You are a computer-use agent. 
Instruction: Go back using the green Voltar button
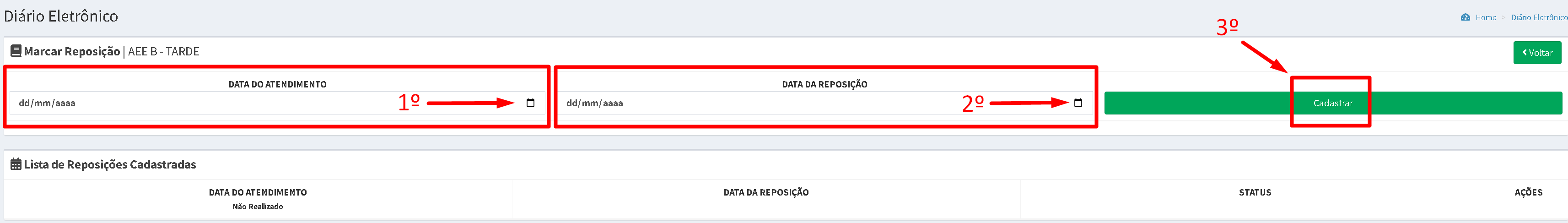pos(1537,52)
